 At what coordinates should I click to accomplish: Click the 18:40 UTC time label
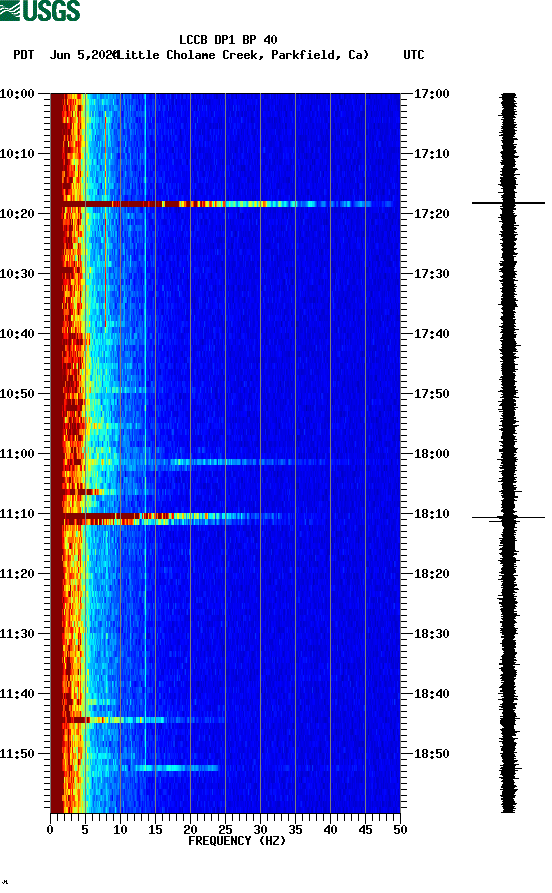point(432,694)
